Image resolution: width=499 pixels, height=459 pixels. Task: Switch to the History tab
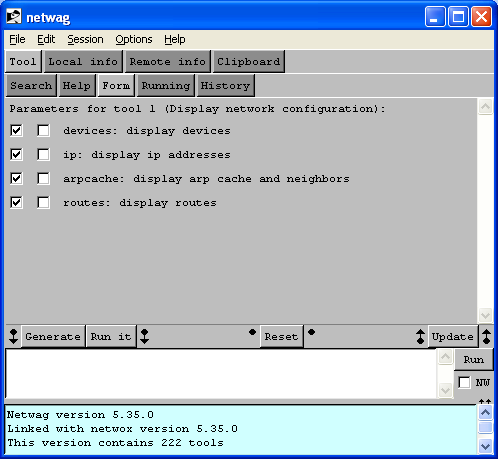(x=225, y=86)
